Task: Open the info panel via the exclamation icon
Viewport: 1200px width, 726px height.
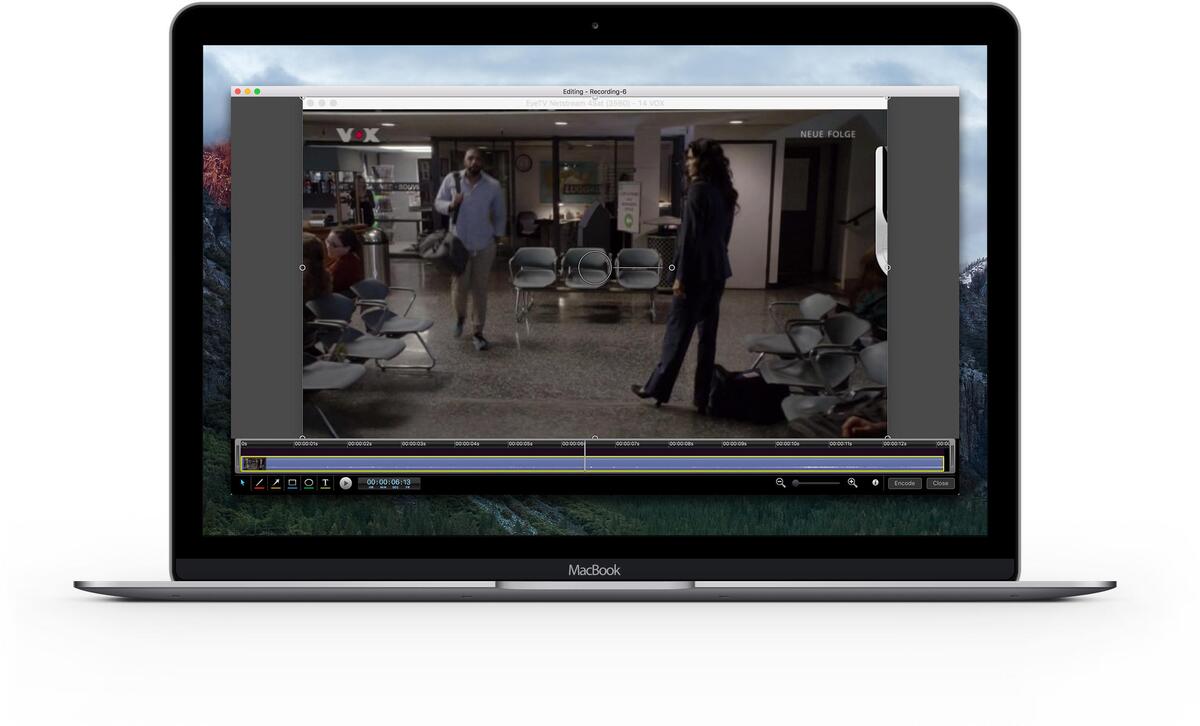Action: coord(876,483)
